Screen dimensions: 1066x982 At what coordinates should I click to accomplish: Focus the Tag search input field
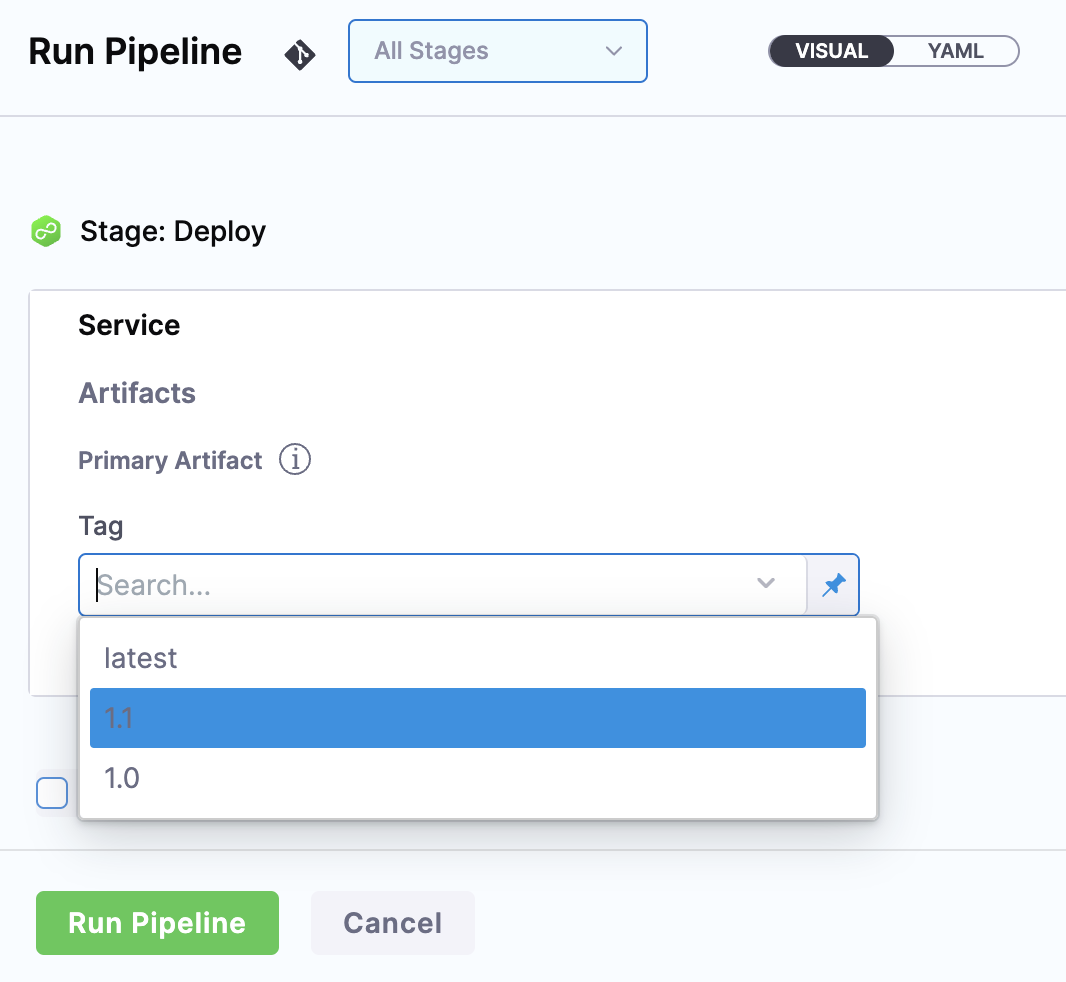coord(420,585)
